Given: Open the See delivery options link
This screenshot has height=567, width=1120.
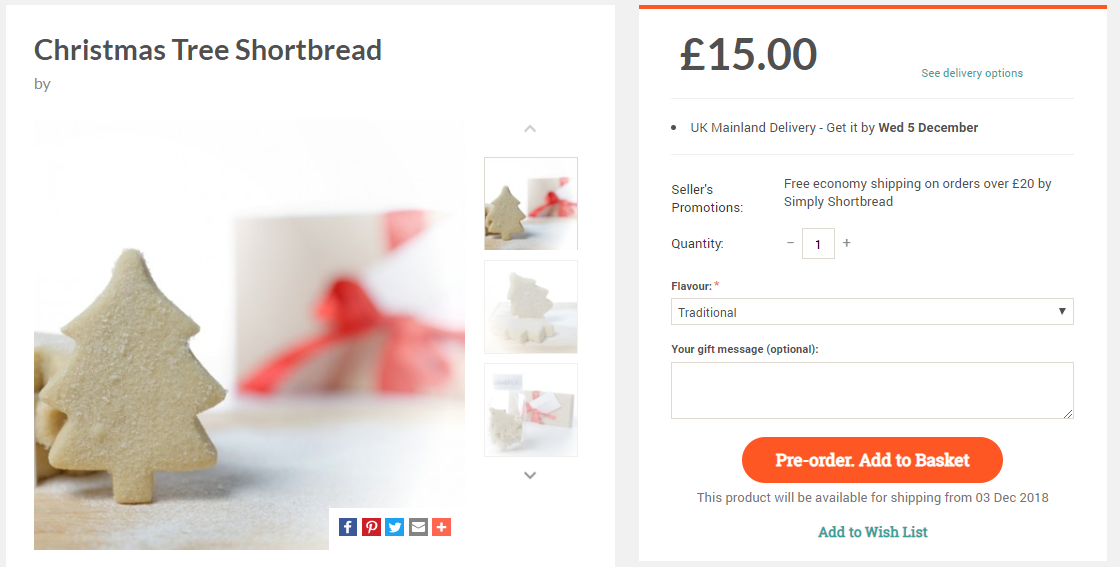Looking at the screenshot, I should tap(972, 73).
